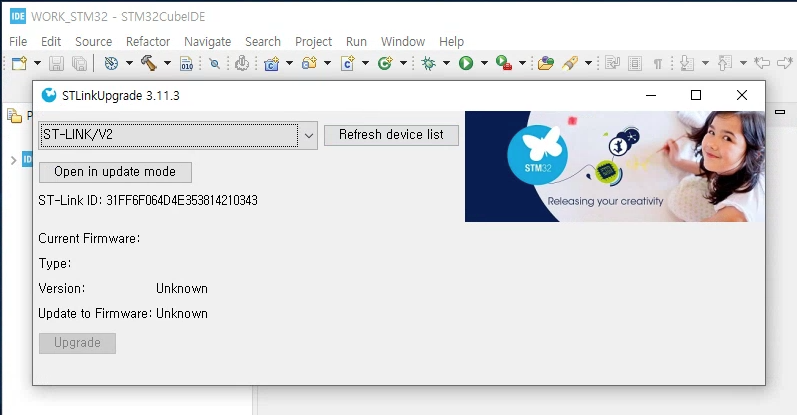Click the Previous Annotation icon
The width and height of the screenshot is (797, 415).
[x=725, y=63]
